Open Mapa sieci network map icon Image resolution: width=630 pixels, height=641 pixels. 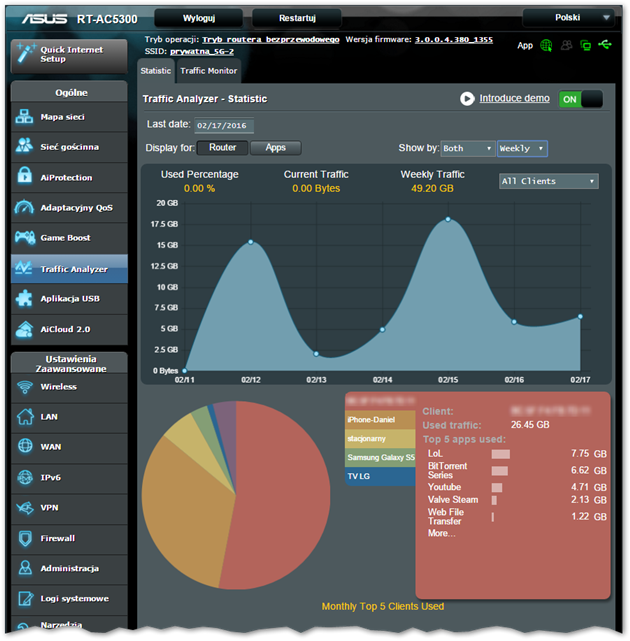click(24, 117)
